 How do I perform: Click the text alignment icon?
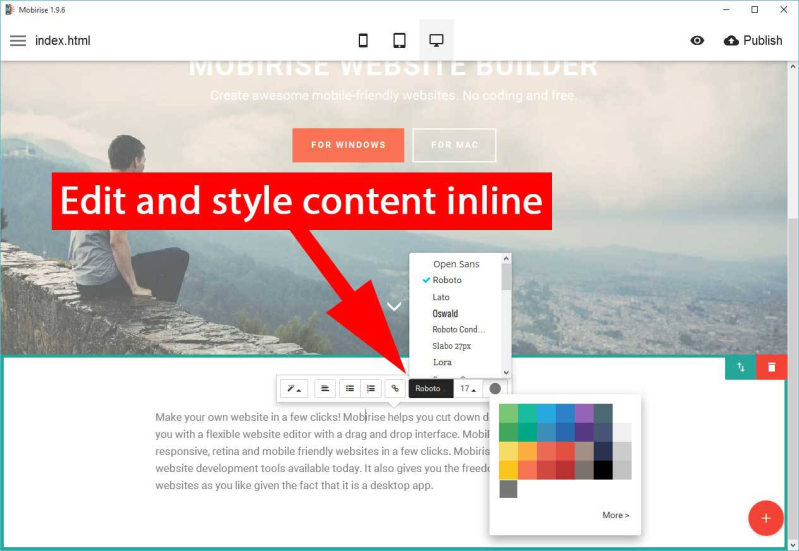pos(325,389)
